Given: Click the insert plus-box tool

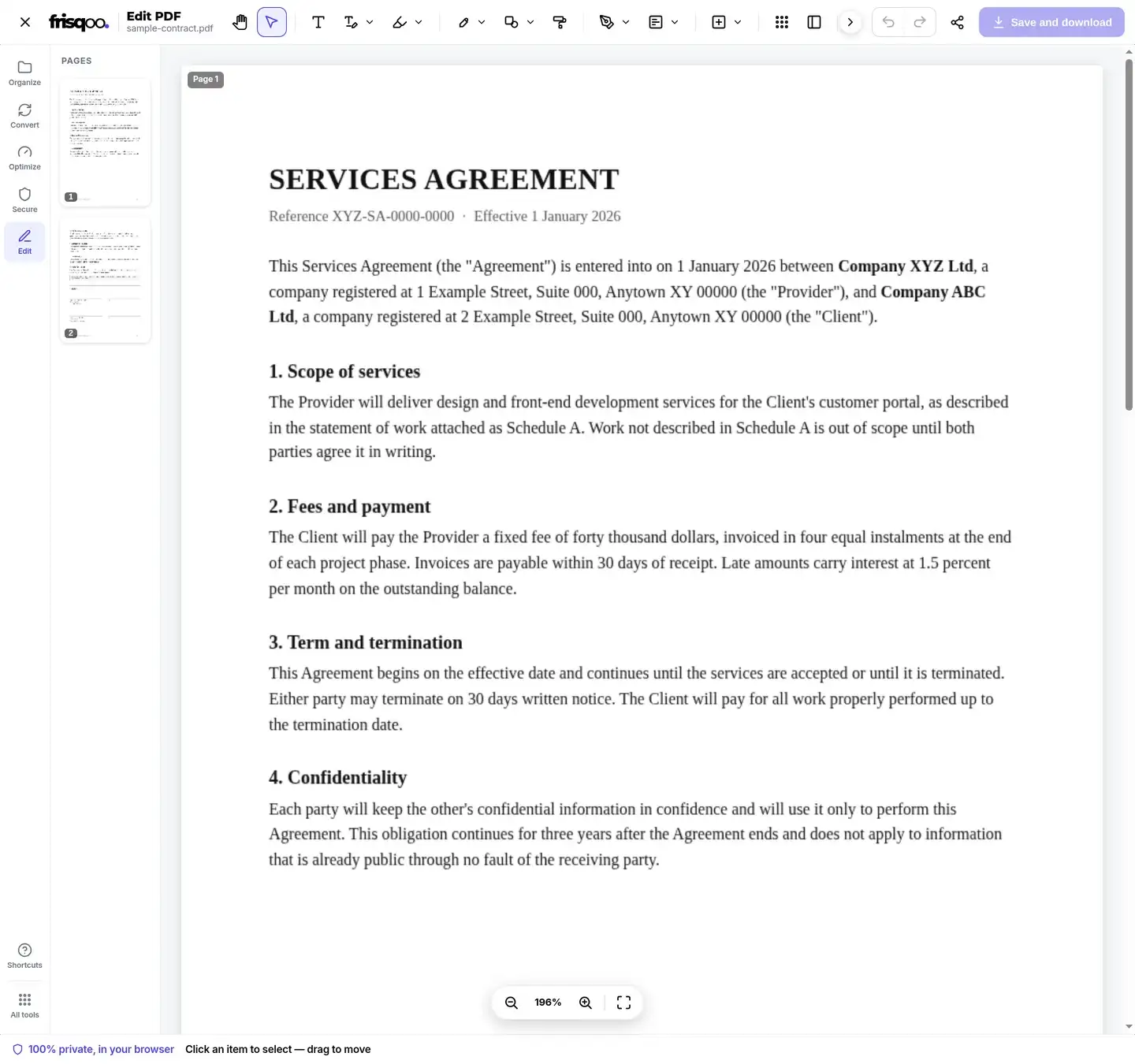Looking at the screenshot, I should click(719, 22).
